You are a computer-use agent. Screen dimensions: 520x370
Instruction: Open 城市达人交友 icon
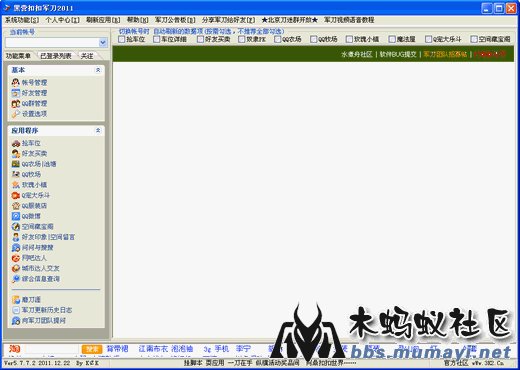[16, 268]
